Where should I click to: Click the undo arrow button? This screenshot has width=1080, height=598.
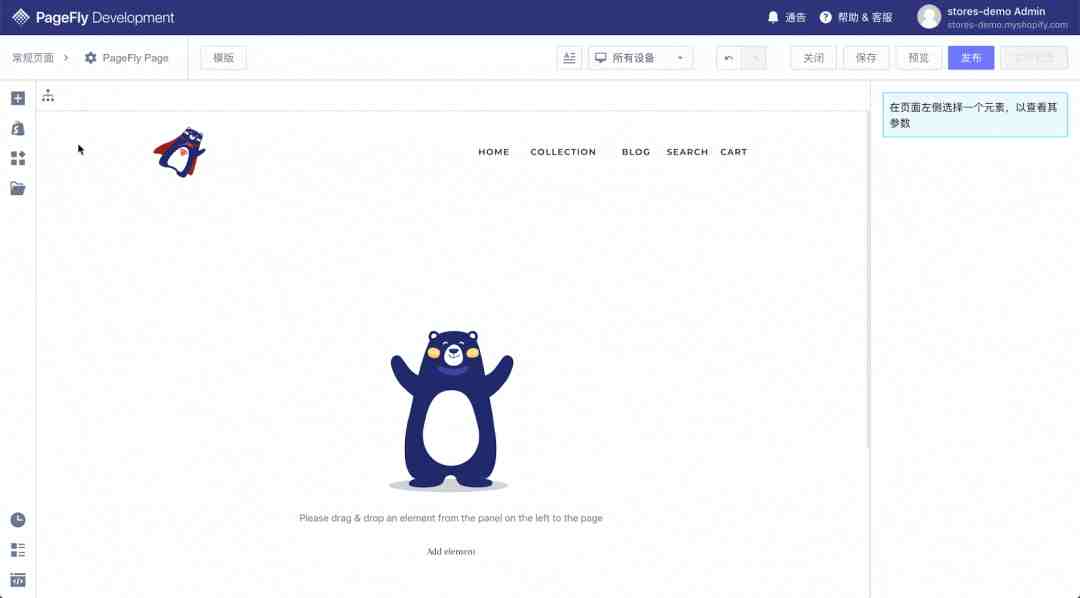tap(729, 58)
